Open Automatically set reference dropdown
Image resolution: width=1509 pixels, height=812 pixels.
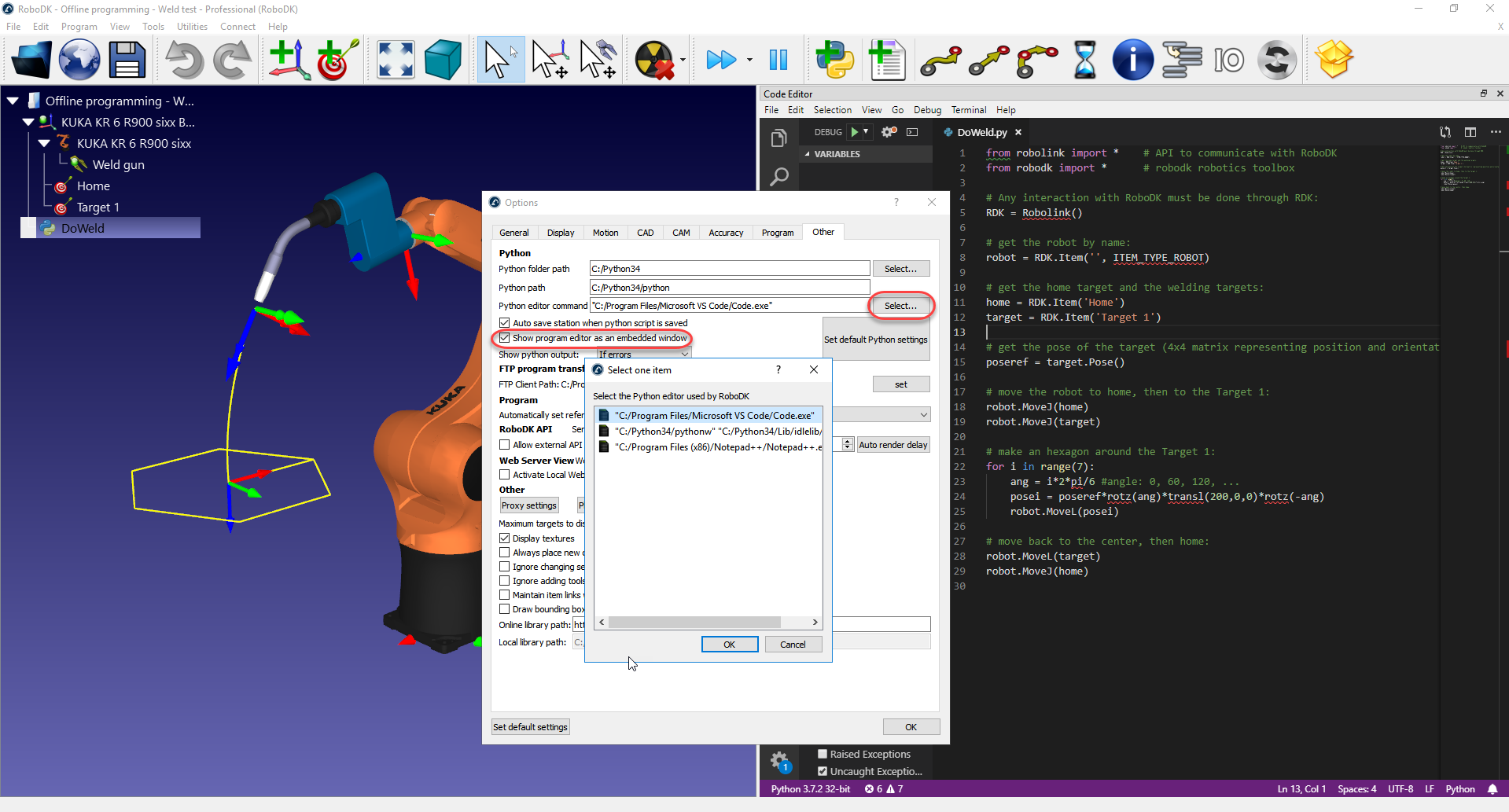[882, 415]
